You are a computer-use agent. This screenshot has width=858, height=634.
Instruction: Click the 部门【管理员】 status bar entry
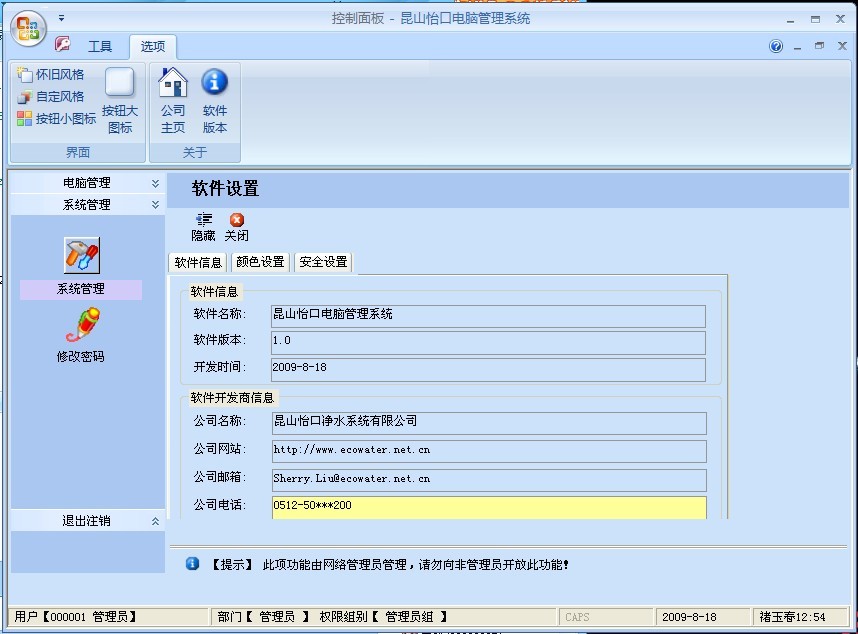click(x=264, y=617)
